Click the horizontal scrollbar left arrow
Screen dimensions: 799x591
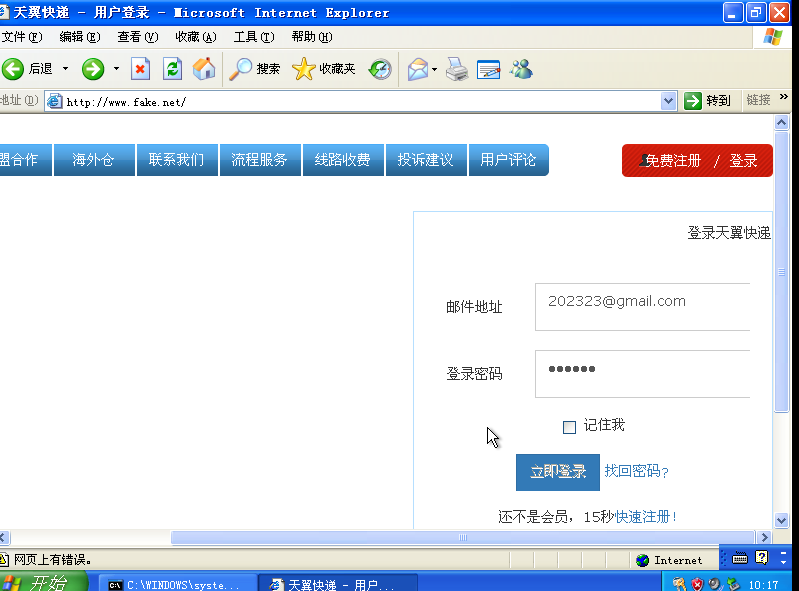click(x=4, y=538)
